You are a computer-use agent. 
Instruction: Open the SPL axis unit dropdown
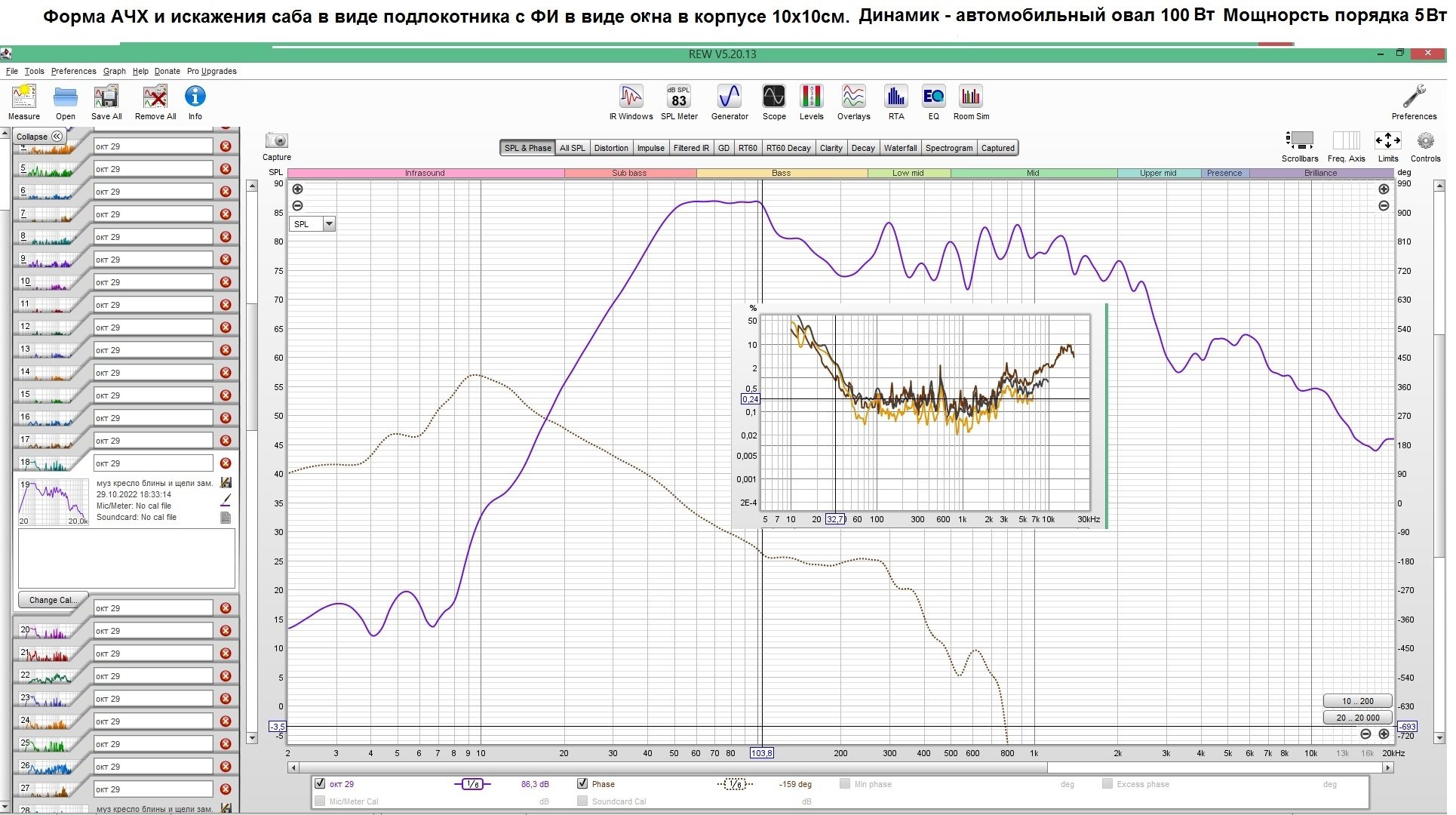pyautogui.click(x=329, y=224)
